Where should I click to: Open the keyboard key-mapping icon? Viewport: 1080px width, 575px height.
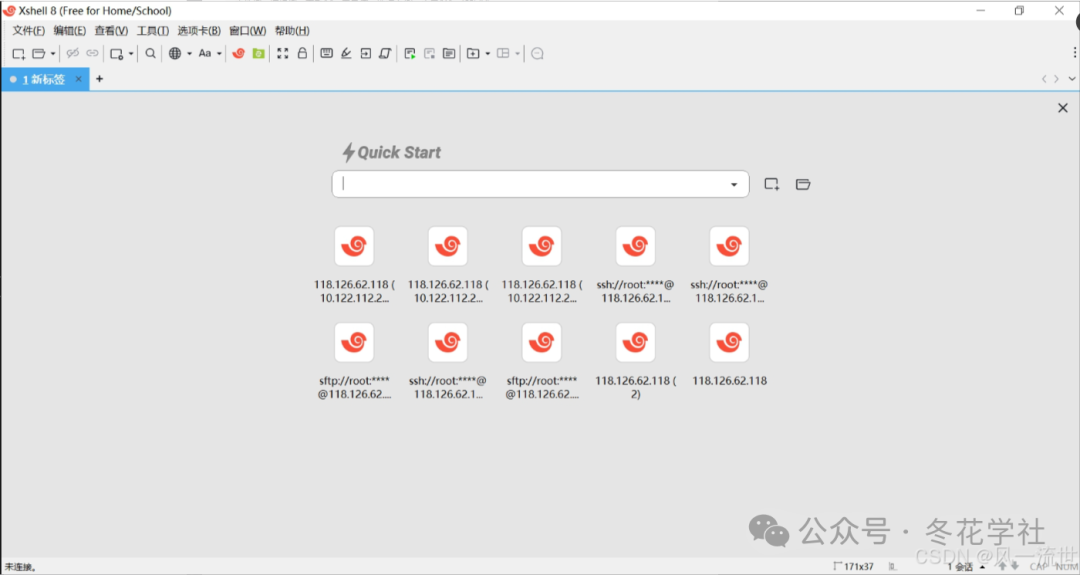[x=326, y=54]
